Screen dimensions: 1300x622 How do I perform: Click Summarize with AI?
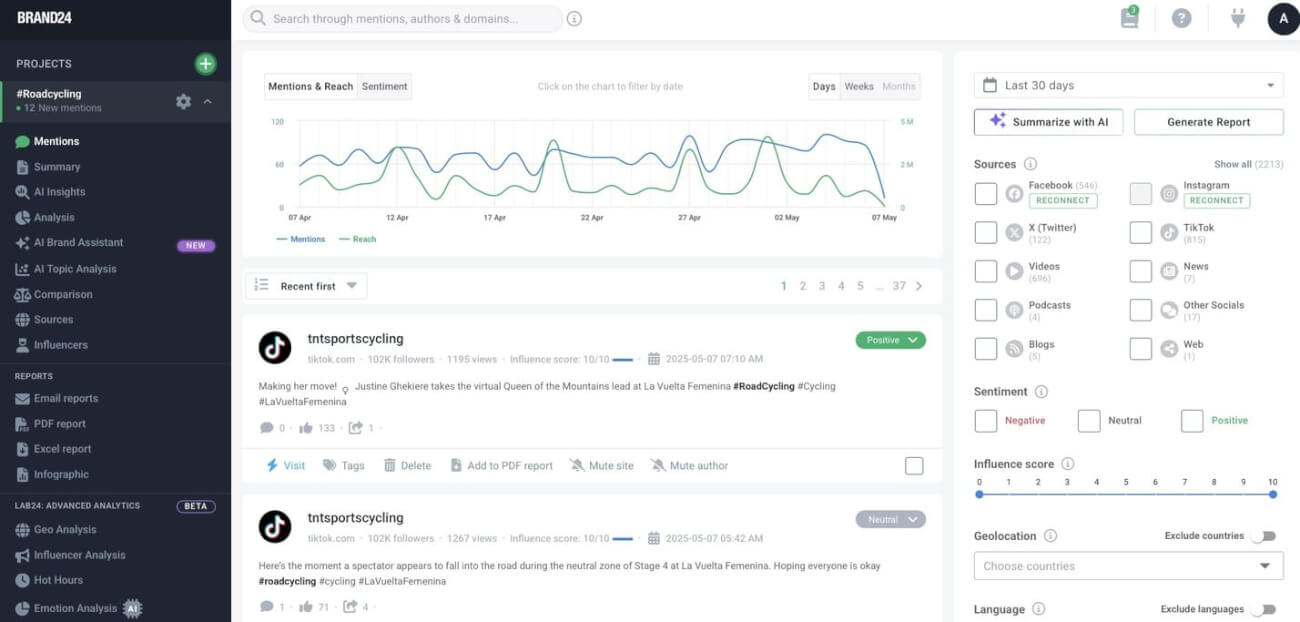point(1048,121)
